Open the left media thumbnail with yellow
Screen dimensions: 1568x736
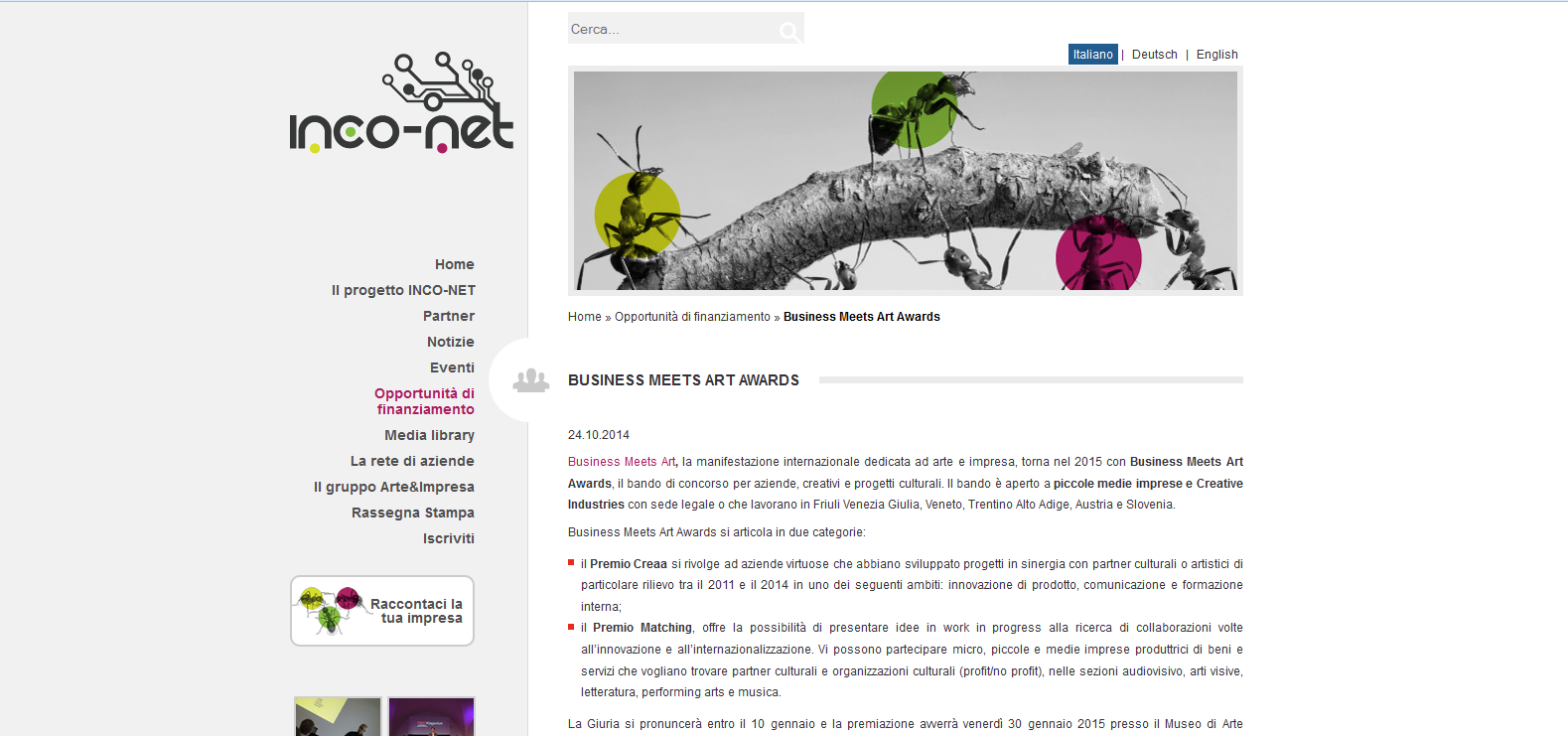[338, 716]
